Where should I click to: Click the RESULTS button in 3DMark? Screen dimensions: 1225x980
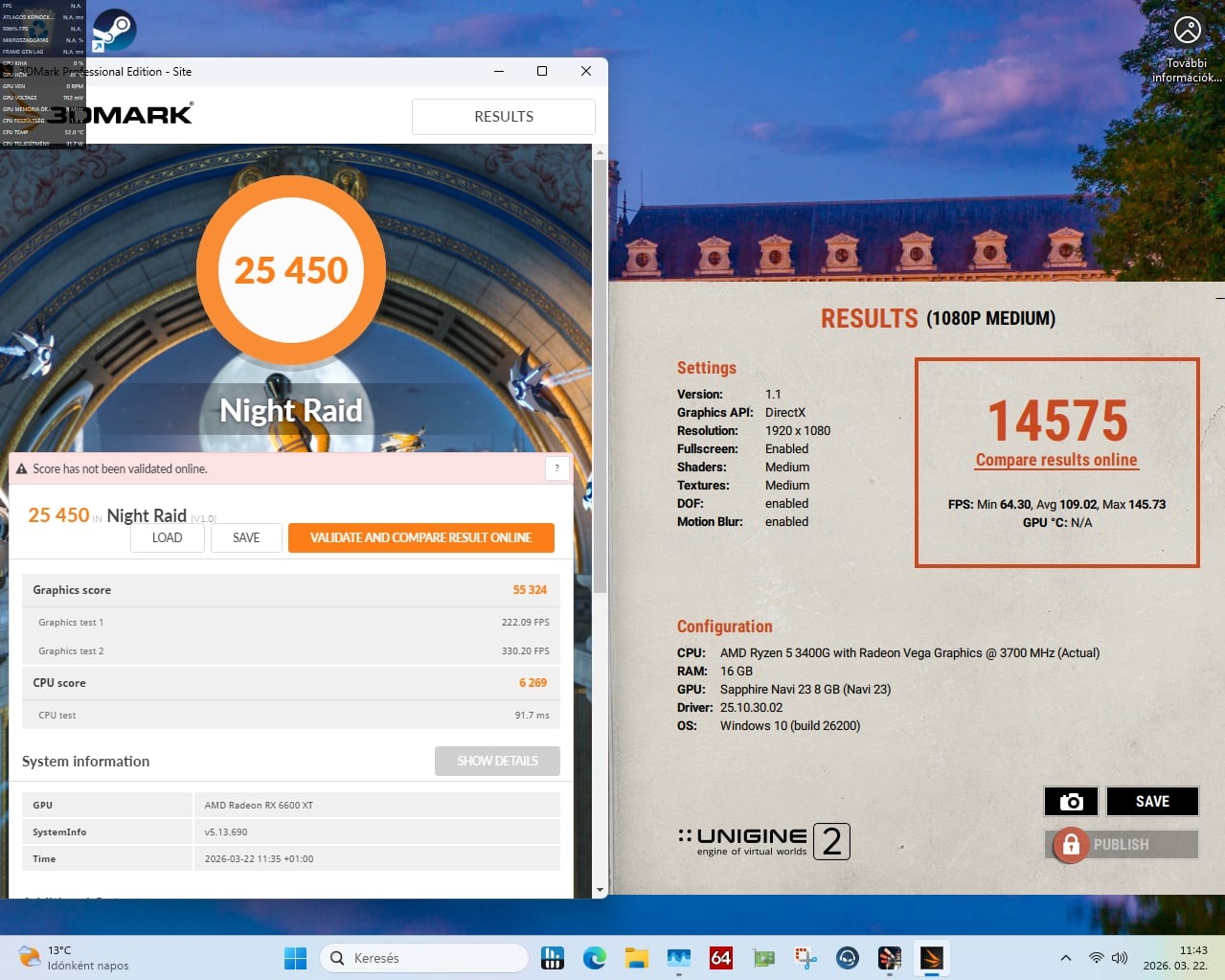[504, 117]
